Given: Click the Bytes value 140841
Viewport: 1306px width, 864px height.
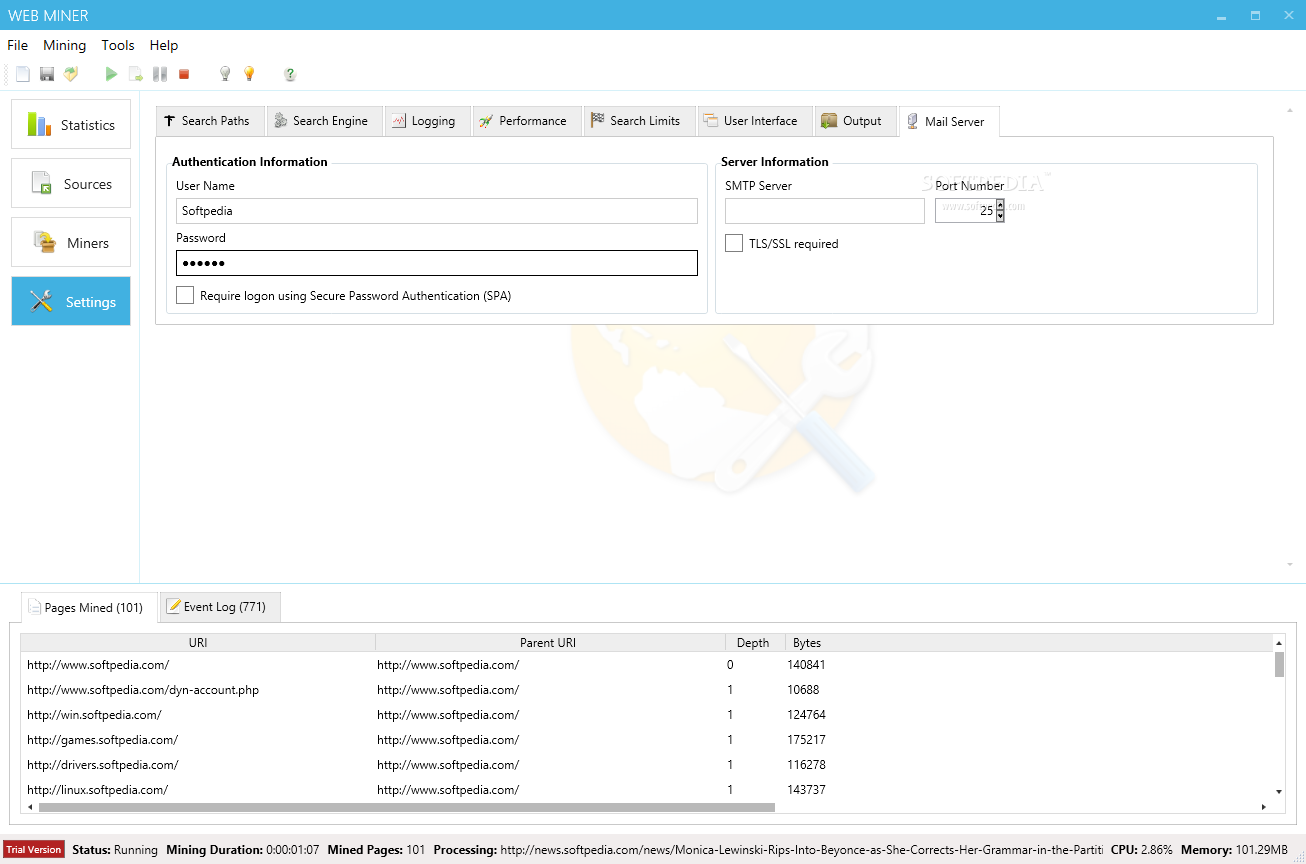Looking at the screenshot, I should [x=807, y=665].
